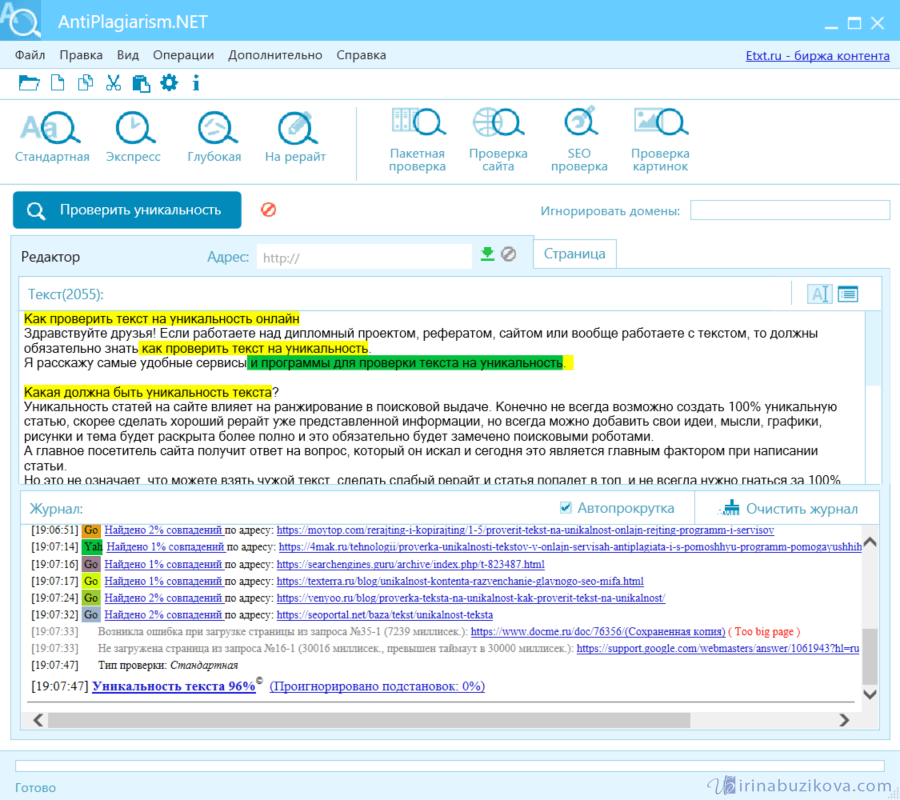The height and width of the screenshot is (800, 900).
Task: Click the open folder toolbar icon
Action: (x=29, y=83)
